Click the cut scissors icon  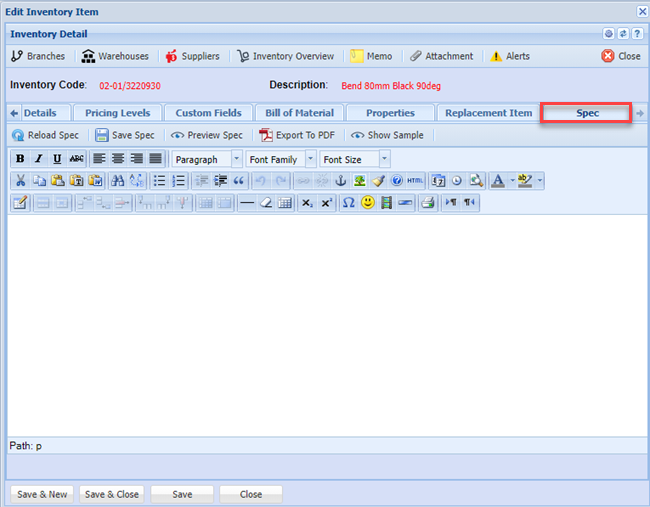click(x=20, y=181)
